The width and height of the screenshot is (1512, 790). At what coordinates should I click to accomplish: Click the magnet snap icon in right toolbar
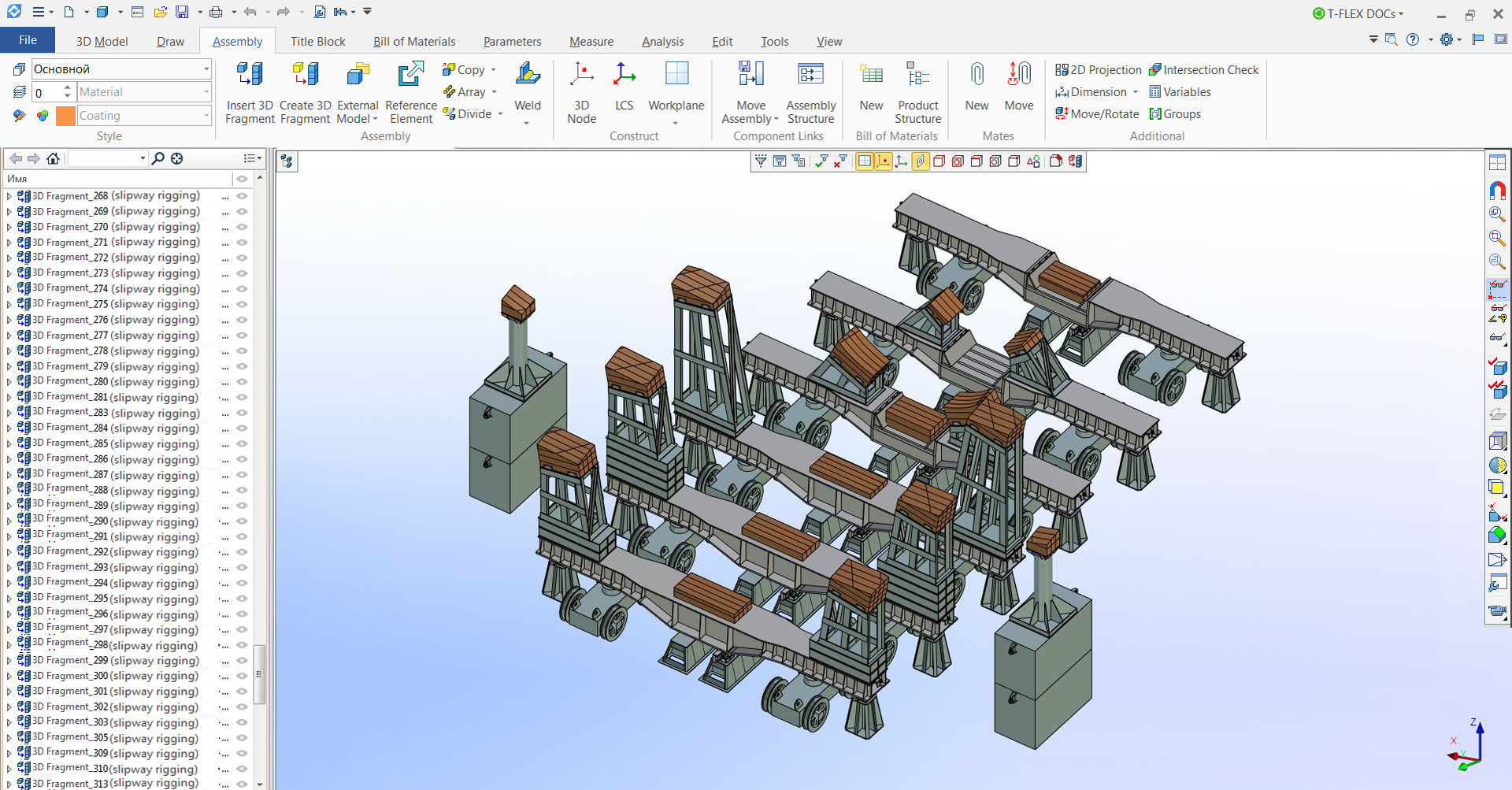1497,190
